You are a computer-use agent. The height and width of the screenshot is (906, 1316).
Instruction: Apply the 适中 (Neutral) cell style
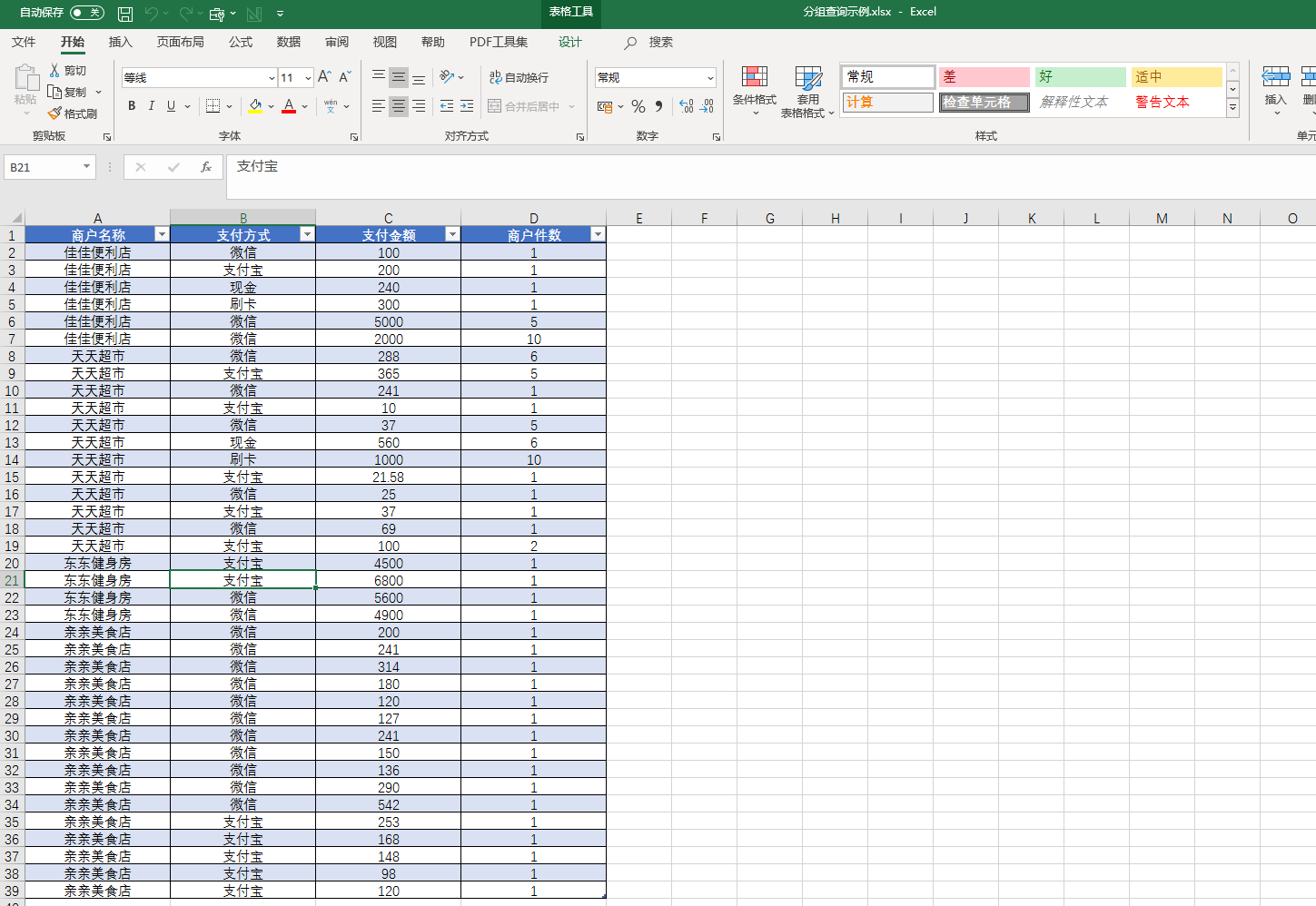click(1177, 77)
